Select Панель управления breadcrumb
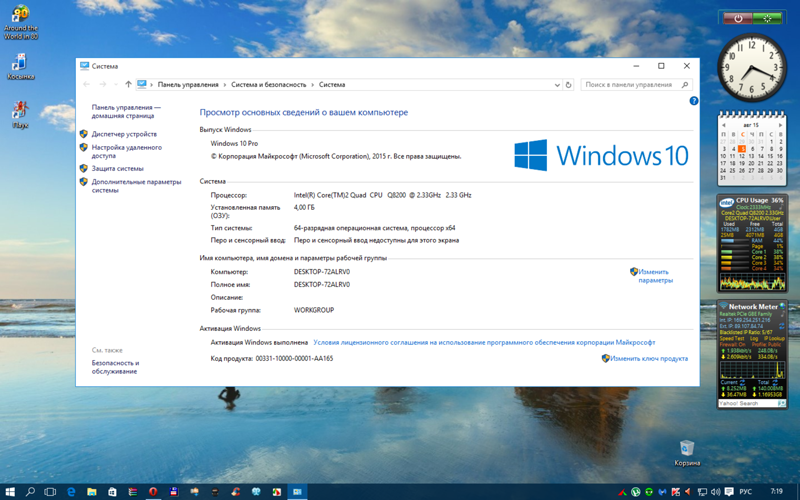This screenshot has height=500, width=800. [188, 85]
